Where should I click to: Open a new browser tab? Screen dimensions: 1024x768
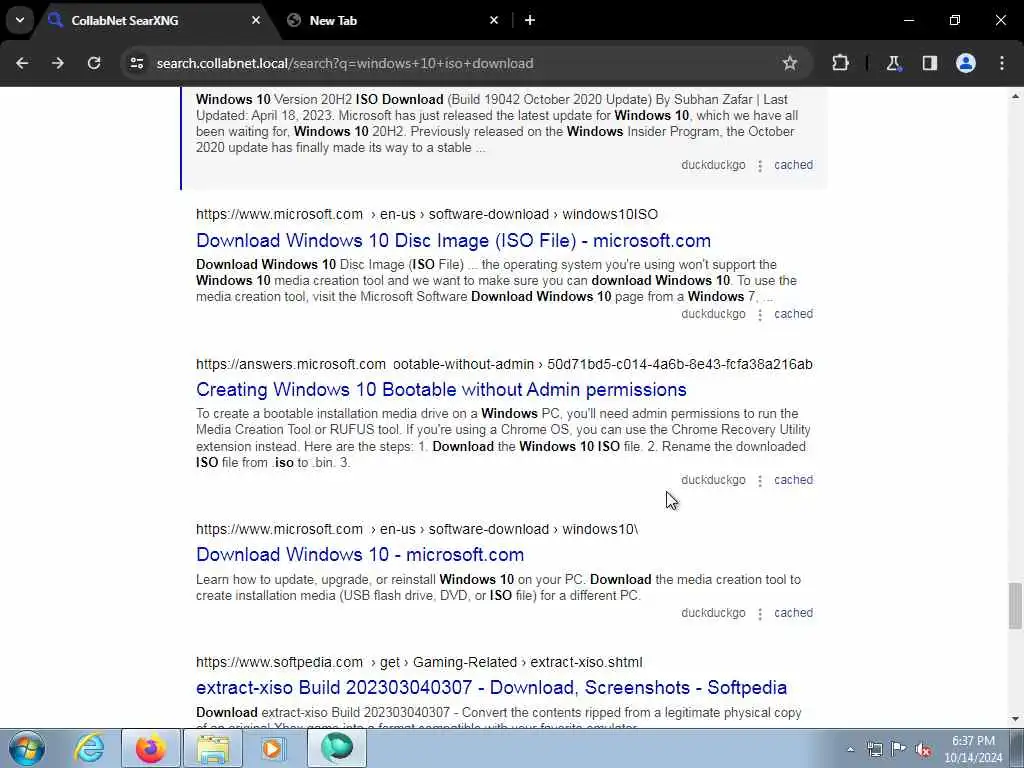point(530,20)
